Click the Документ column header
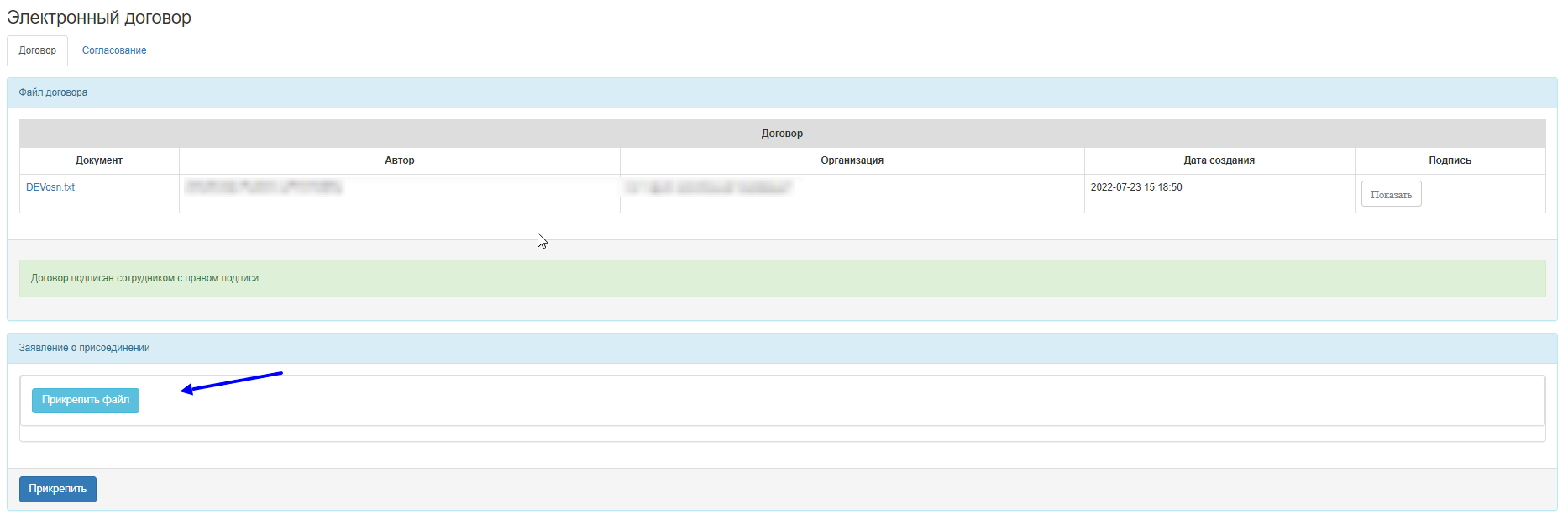The width and height of the screenshot is (1568, 520). tap(99, 160)
